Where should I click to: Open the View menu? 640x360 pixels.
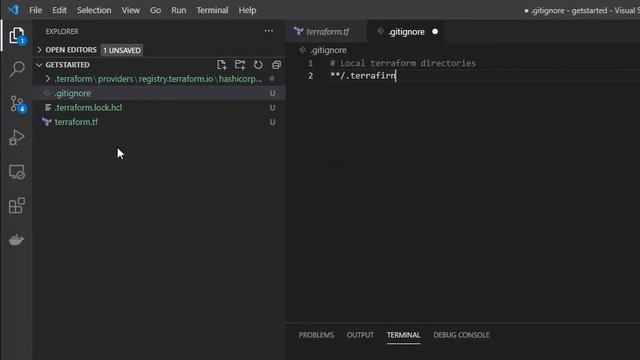click(x=131, y=10)
